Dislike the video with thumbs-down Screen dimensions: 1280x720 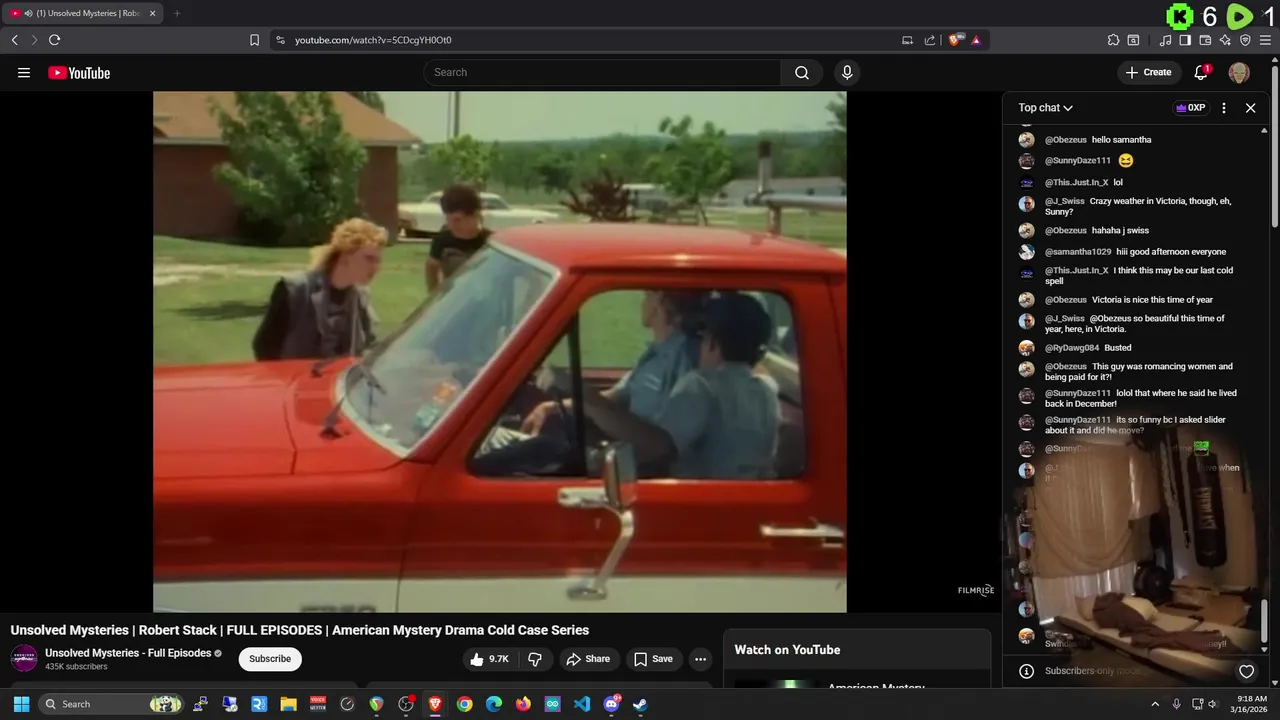coord(535,659)
